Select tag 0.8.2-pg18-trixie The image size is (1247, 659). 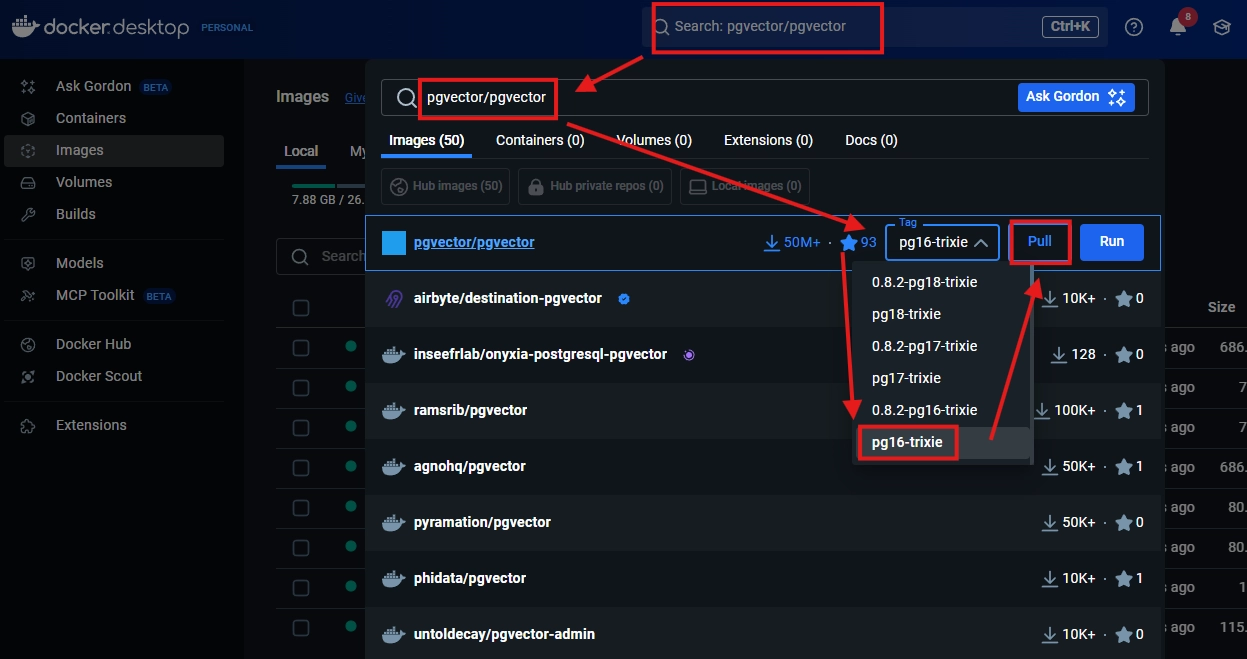click(x=941, y=282)
